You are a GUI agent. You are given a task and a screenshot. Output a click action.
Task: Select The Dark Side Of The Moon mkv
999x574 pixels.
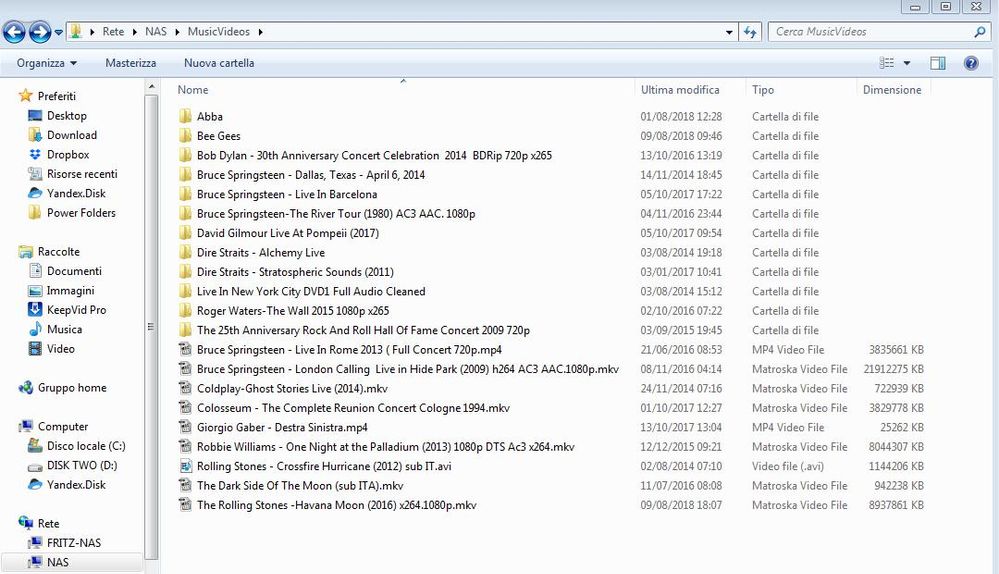[x=299, y=485]
